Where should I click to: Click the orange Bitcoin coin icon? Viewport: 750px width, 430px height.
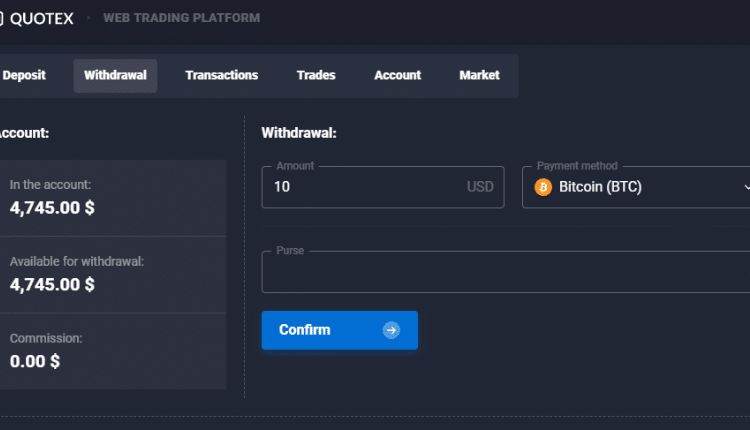coord(544,187)
